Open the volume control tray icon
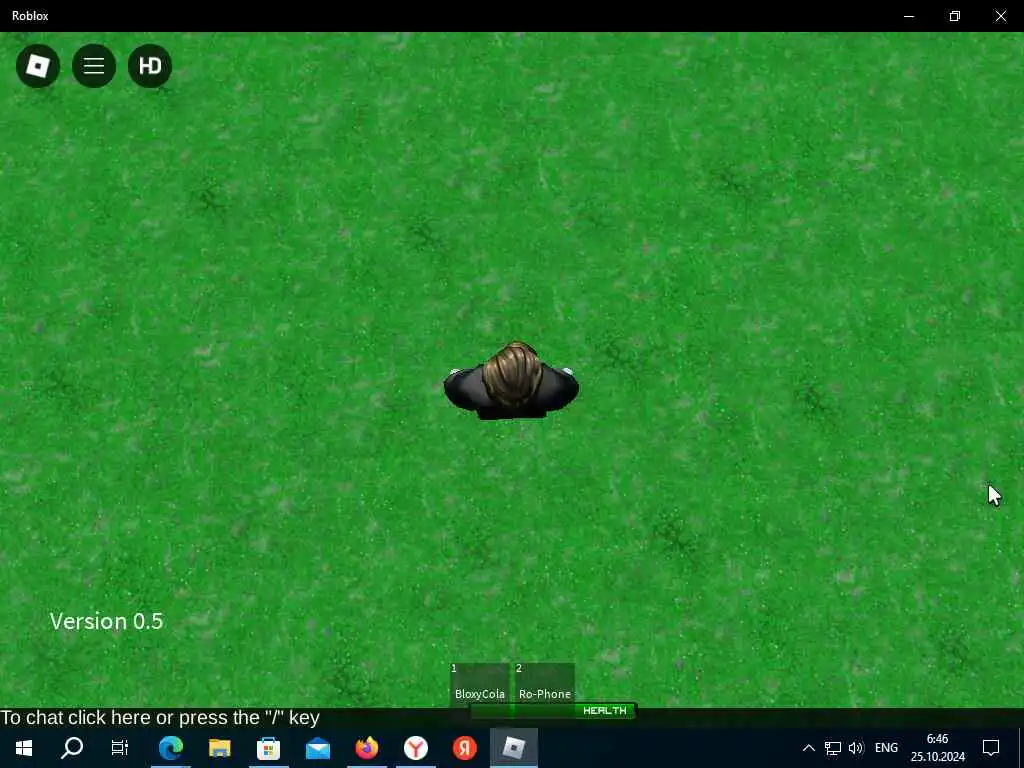1024x768 pixels. pyautogui.click(x=856, y=748)
